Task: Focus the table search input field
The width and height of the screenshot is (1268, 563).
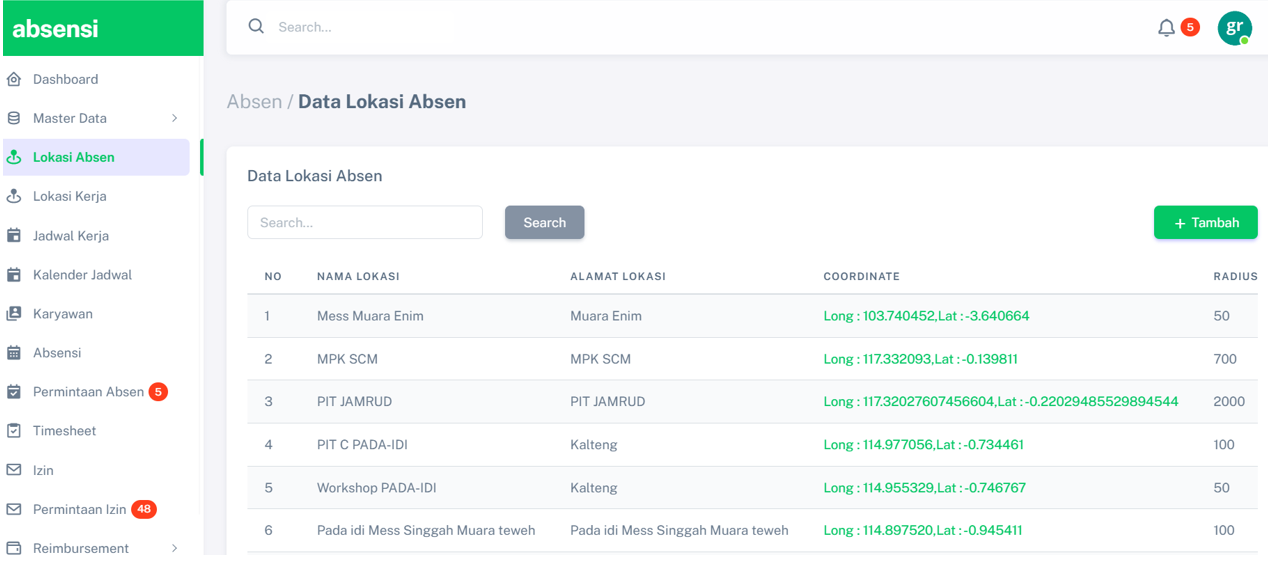Action: point(365,223)
